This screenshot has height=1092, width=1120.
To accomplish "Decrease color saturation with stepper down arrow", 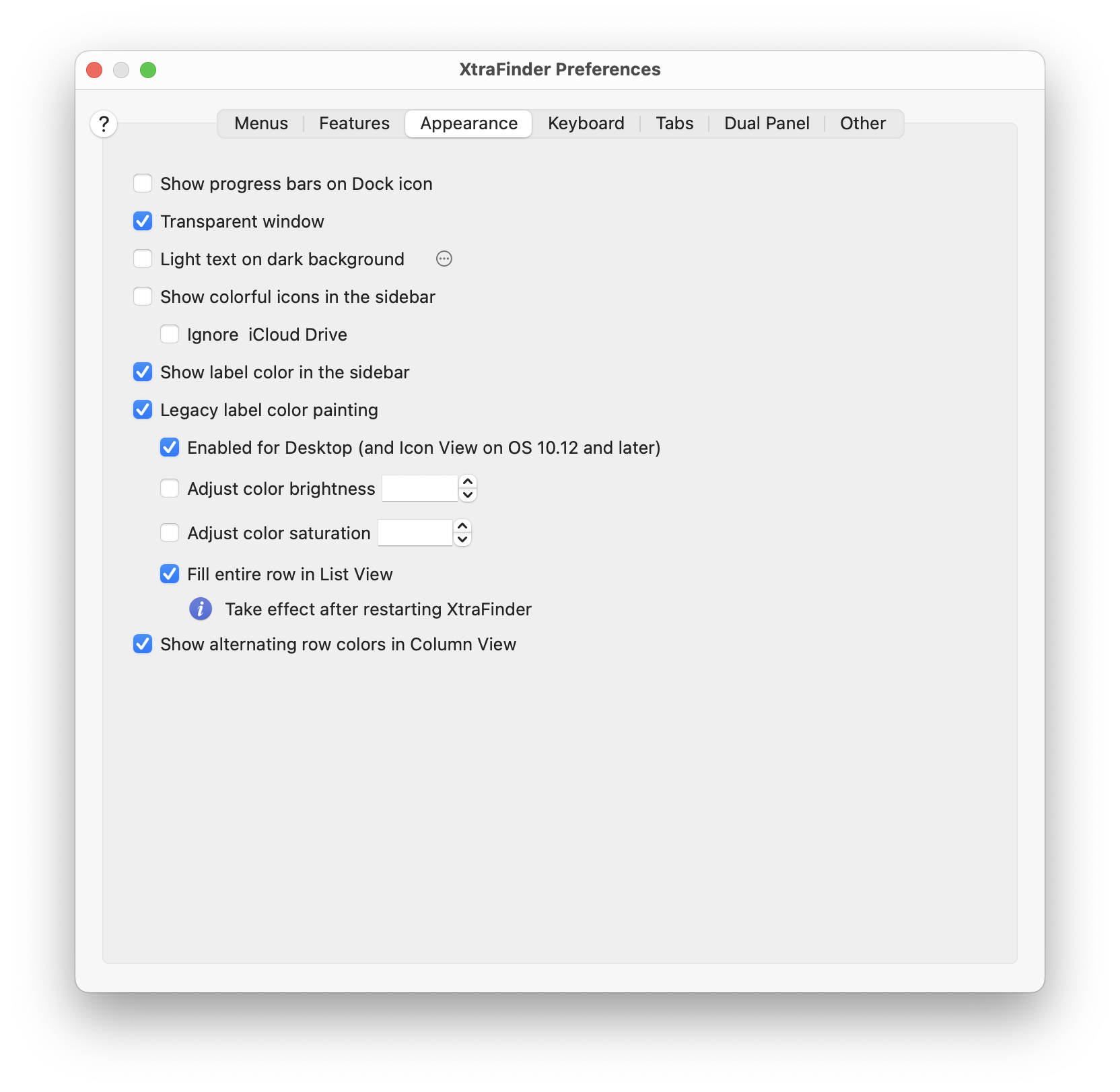I will pos(462,539).
